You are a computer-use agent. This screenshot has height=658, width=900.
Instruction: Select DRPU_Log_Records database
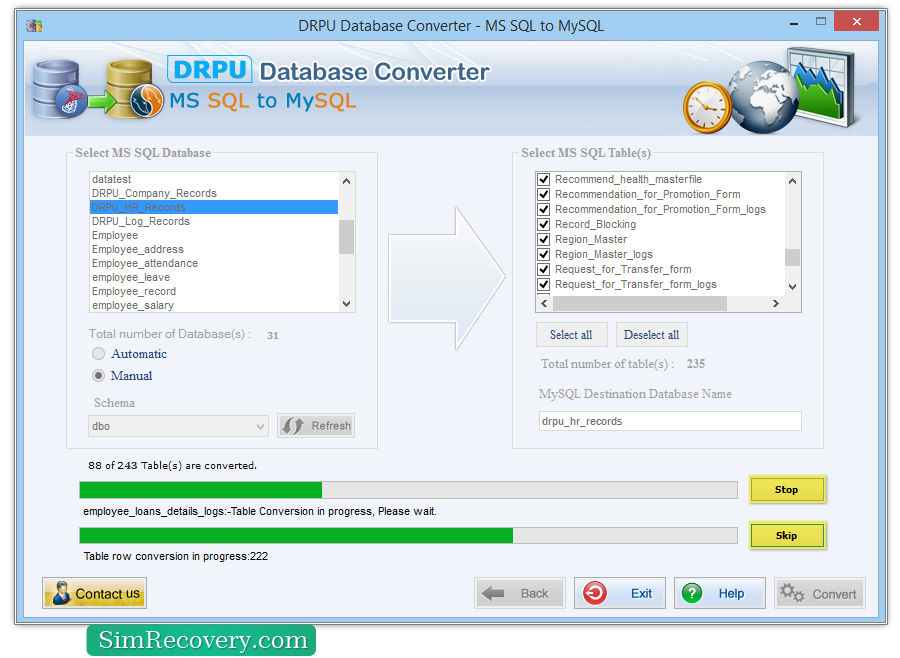pyautogui.click(x=214, y=221)
